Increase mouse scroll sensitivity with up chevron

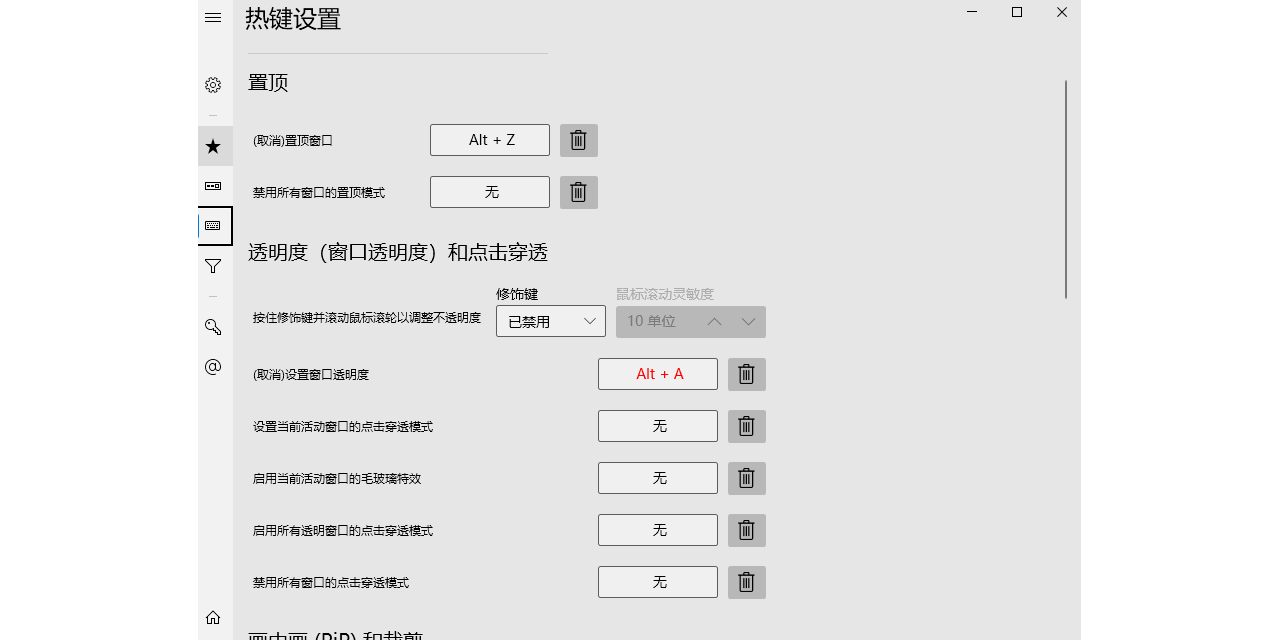click(x=714, y=322)
